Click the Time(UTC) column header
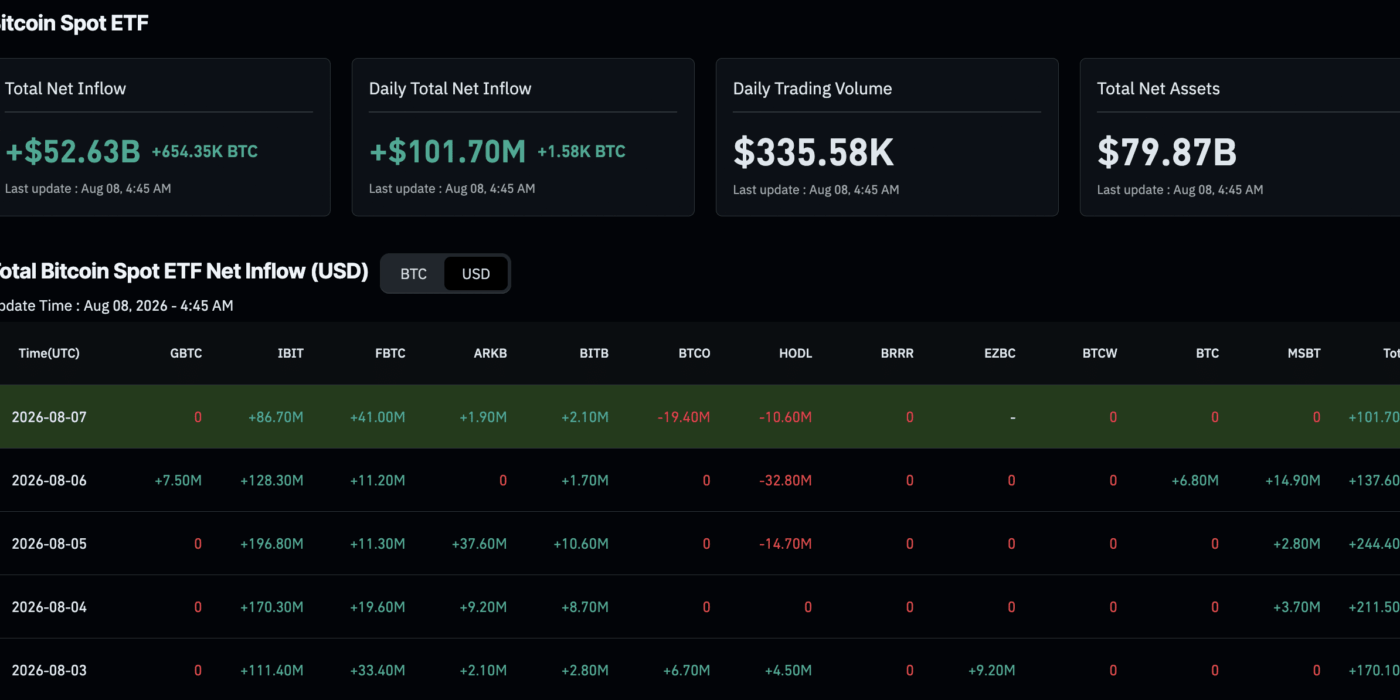The height and width of the screenshot is (700, 1400). point(49,353)
